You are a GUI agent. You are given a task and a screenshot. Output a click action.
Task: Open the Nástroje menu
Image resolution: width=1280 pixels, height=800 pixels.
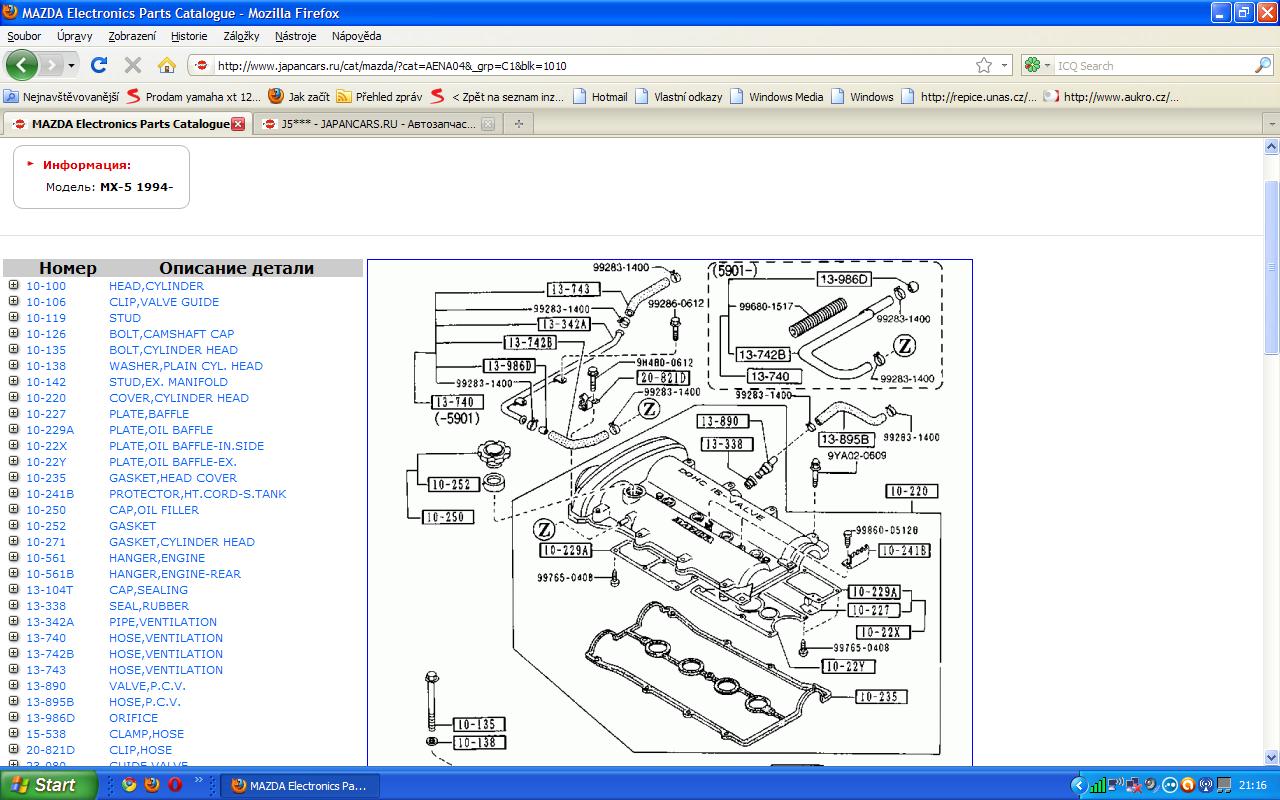pos(295,36)
